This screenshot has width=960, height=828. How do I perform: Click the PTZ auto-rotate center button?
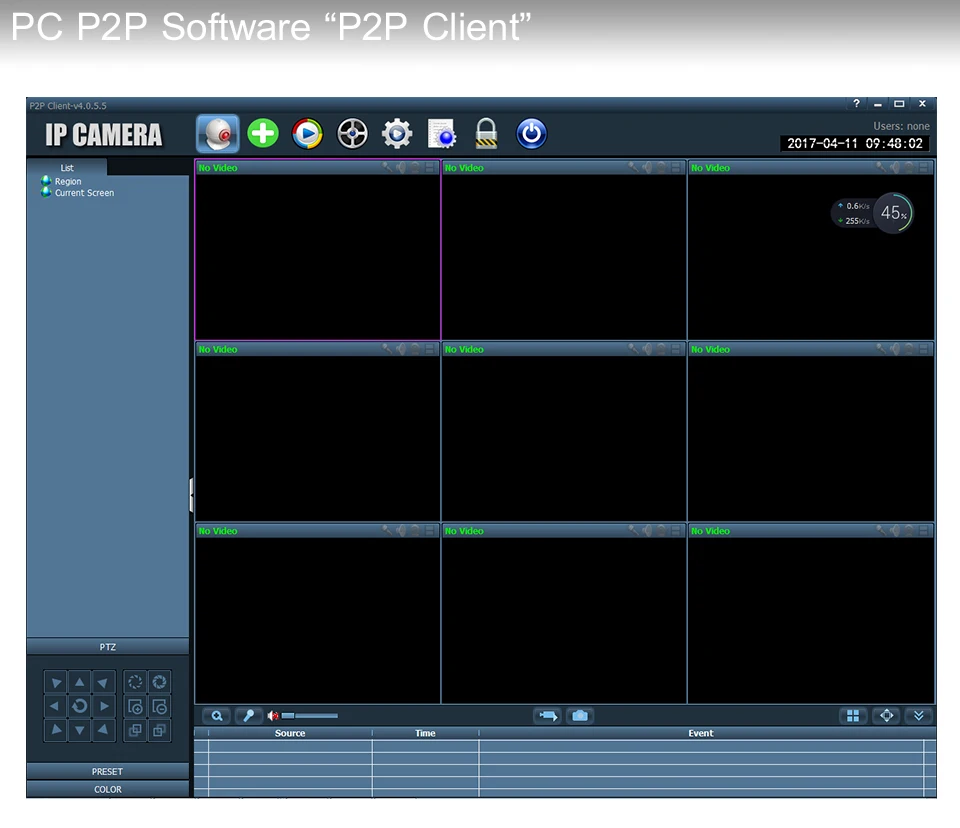pos(80,706)
